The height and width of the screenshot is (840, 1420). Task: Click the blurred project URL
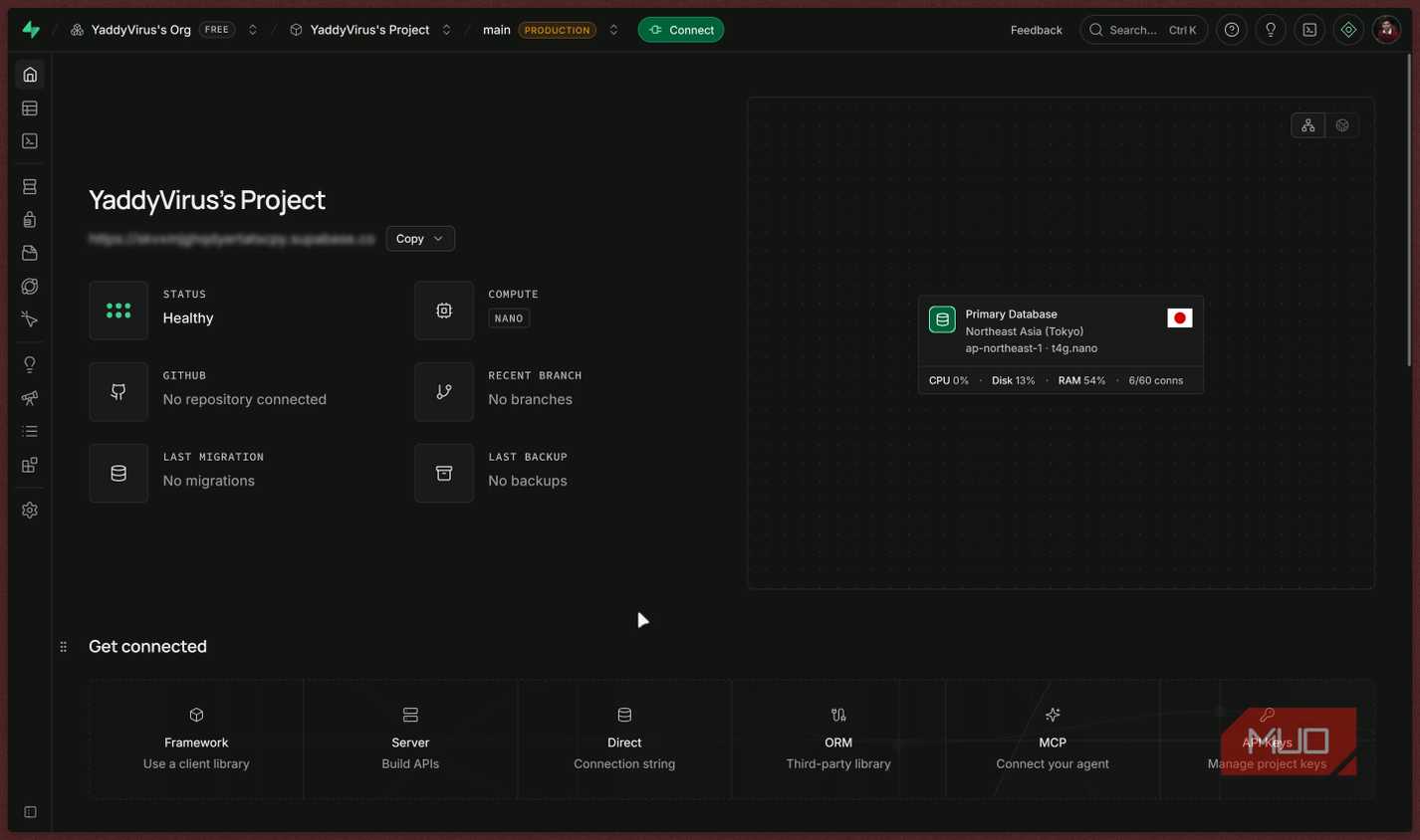[232, 239]
